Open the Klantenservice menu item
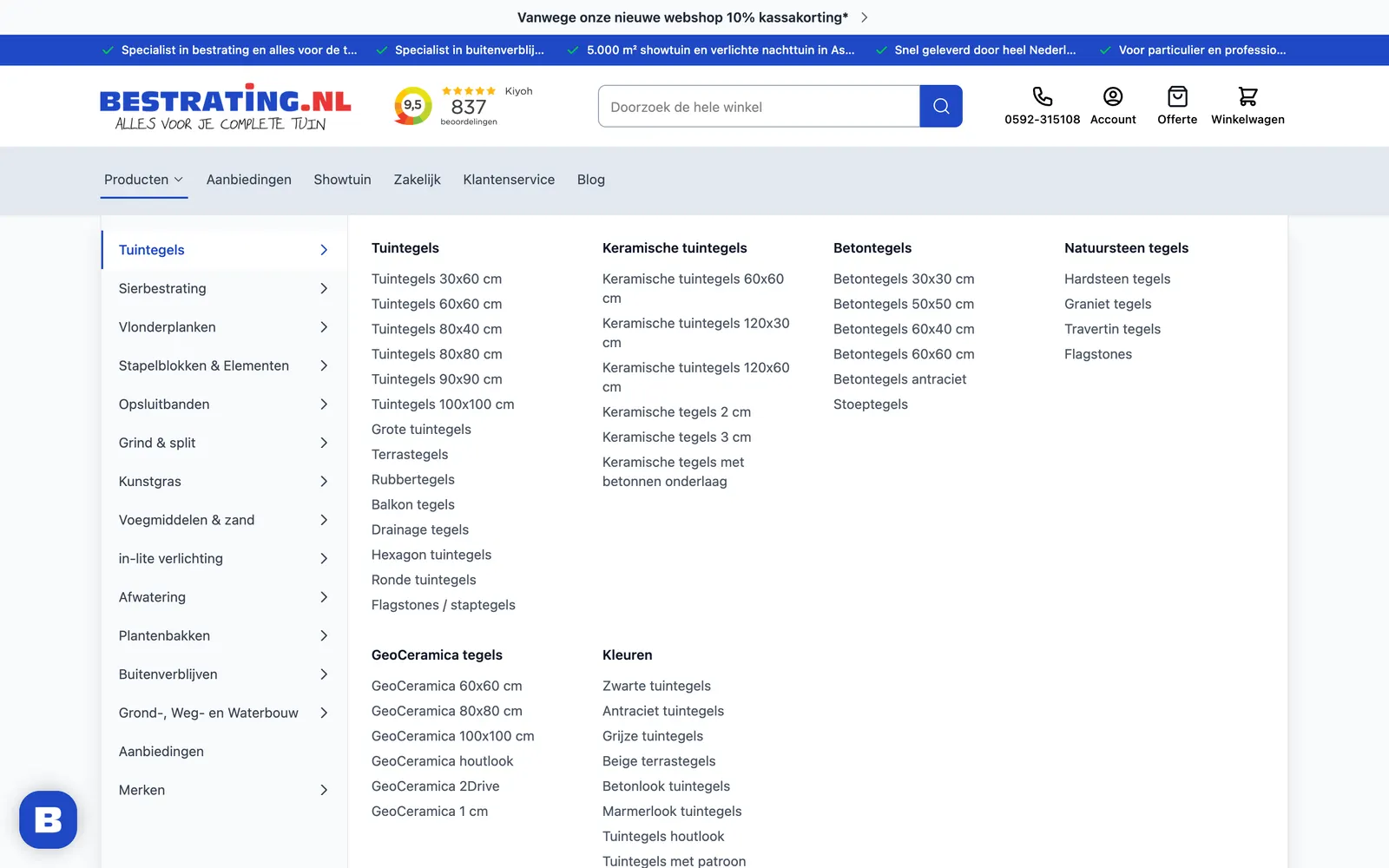Screen dimensions: 1389x868 click(x=509, y=180)
